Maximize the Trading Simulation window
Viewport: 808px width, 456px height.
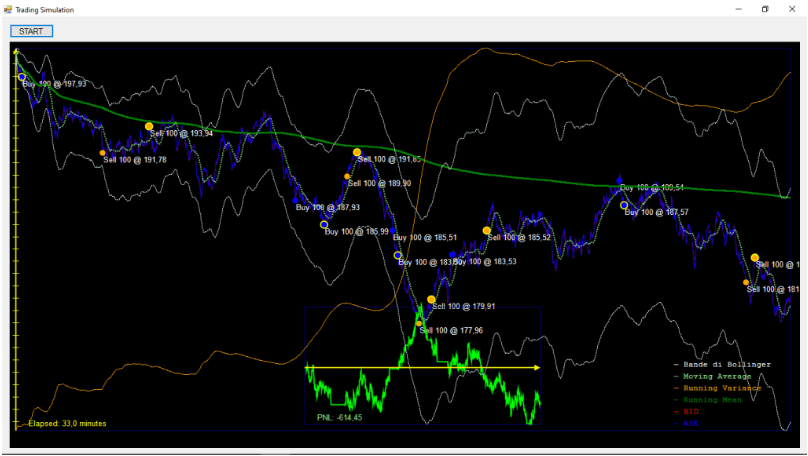pyautogui.click(x=765, y=9)
